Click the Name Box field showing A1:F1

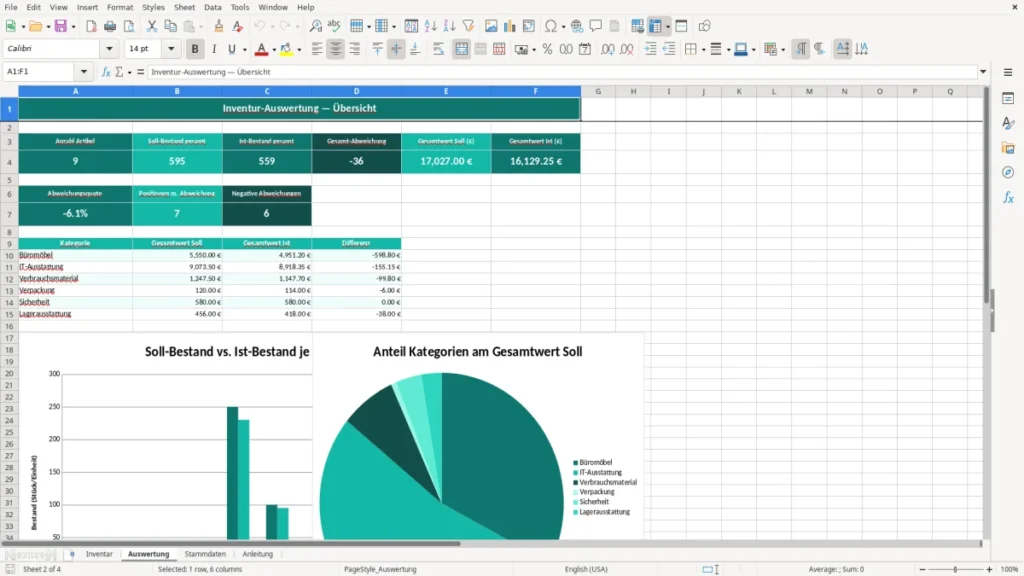point(40,72)
